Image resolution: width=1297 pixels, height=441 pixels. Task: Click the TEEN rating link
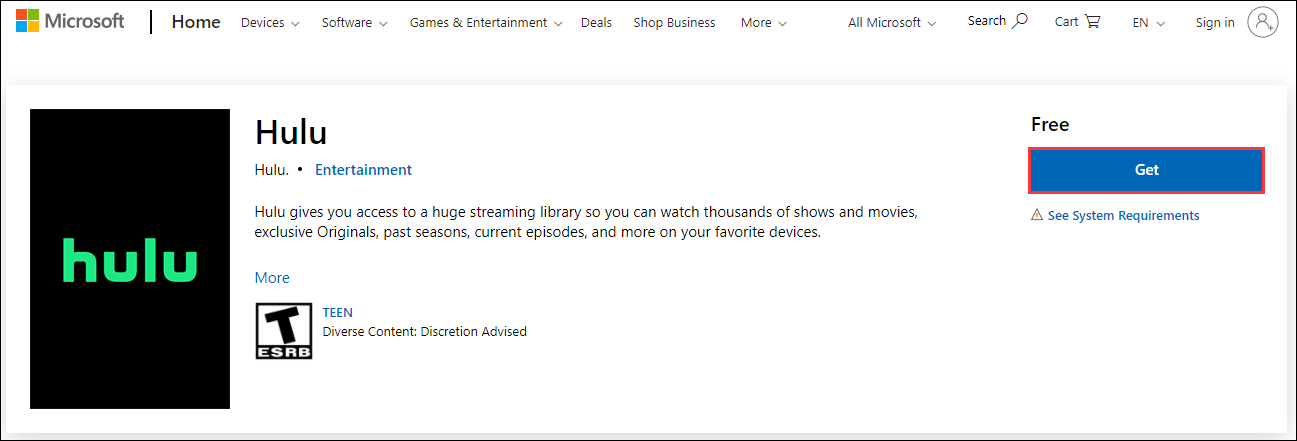tap(338, 312)
